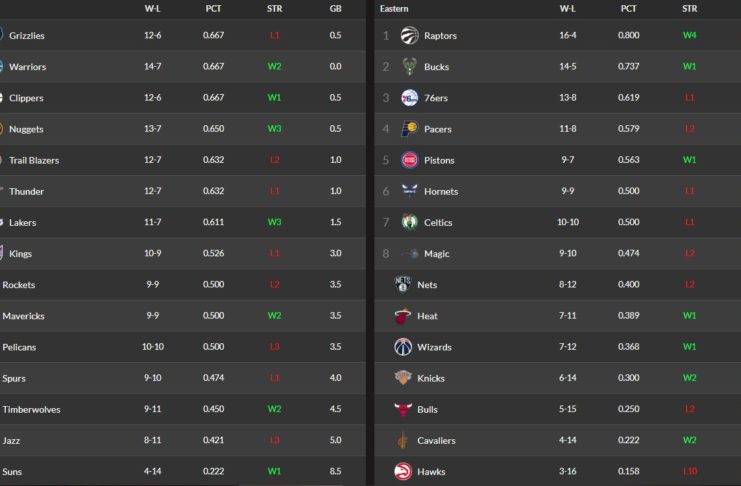This screenshot has height=486, width=741.
Task: Sort Western table by STR header
Action: tap(274, 8)
